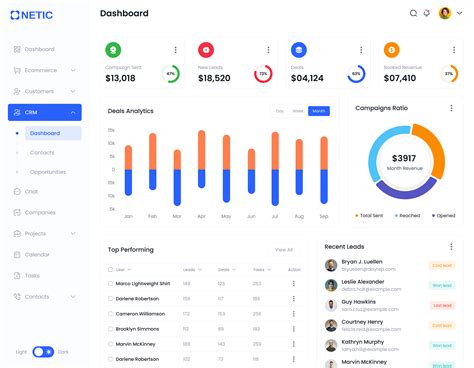Open action menu for Brooklyn Simmons
The width and height of the screenshot is (474, 368).
pyautogui.click(x=294, y=329)
